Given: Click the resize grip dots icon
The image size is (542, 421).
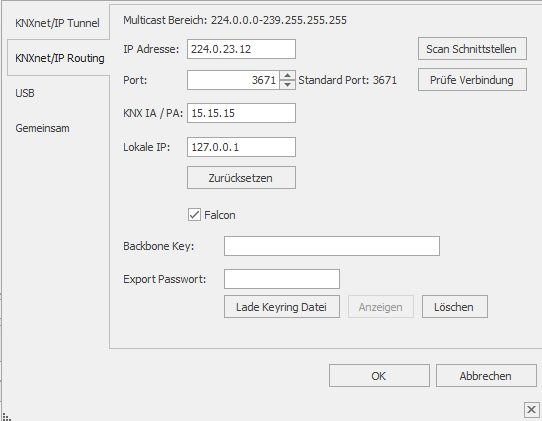Looking at the screenshot, I should (7, 416).
